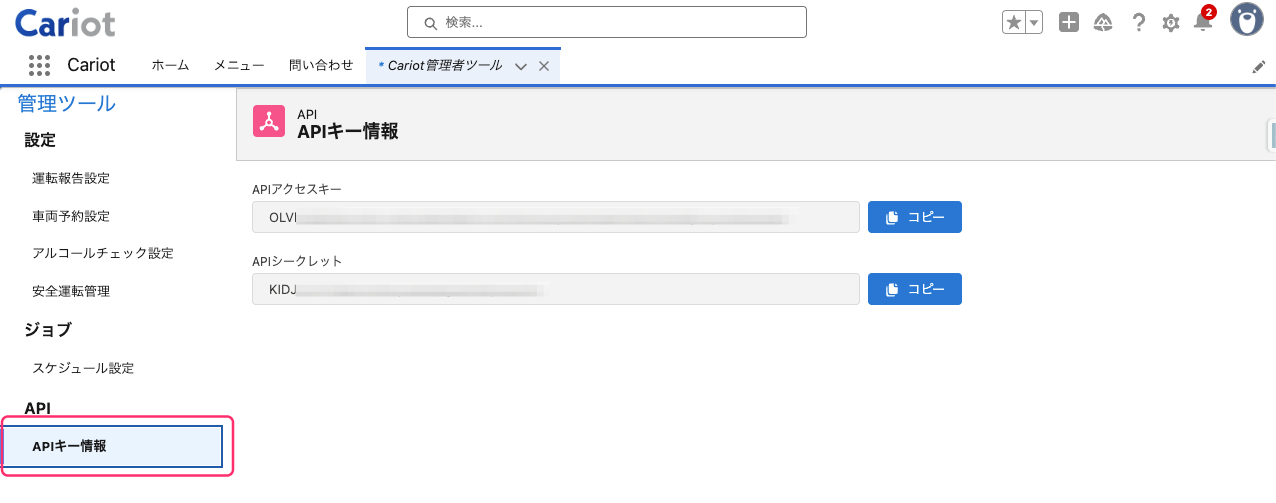1276x503 pixels.
Task: Click the 検索 search field
Action: click(607, 22)
